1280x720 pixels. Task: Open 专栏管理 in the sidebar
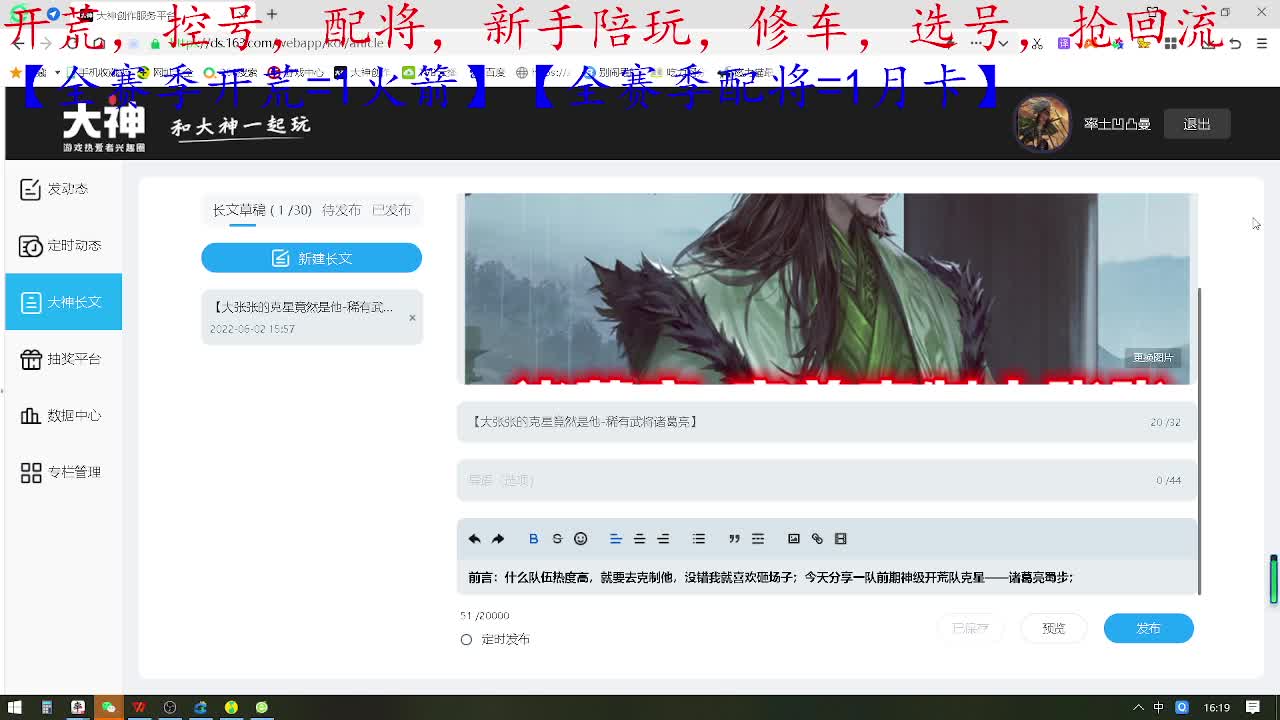[x=63, y=472]
